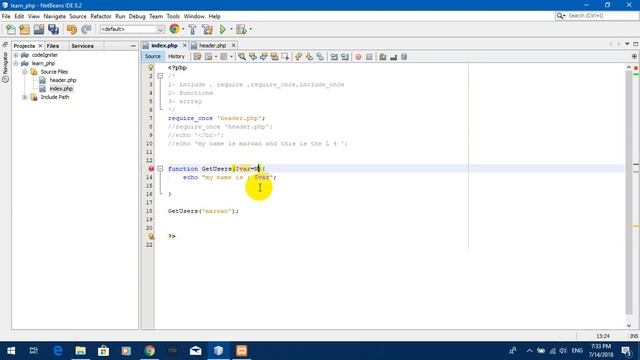Click the Clean and Build Project icon

pyautogui.click(x=207, y=29)
